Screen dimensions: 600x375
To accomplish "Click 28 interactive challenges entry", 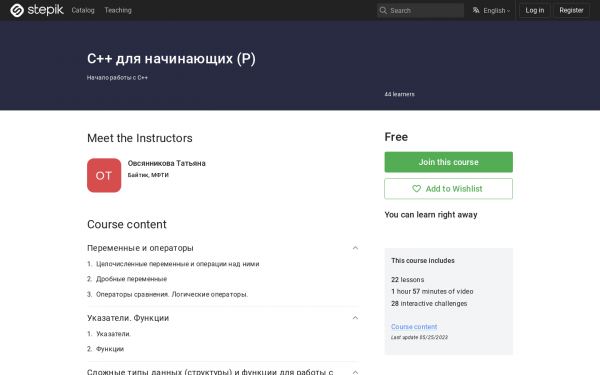I will pyautogui.click(x=429, y=303).
